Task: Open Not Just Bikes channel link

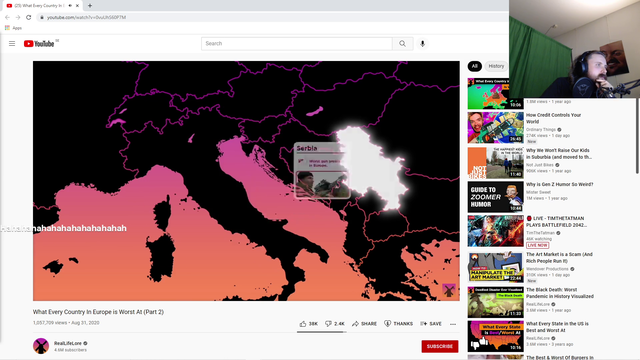Action: [x=540, y=165]
